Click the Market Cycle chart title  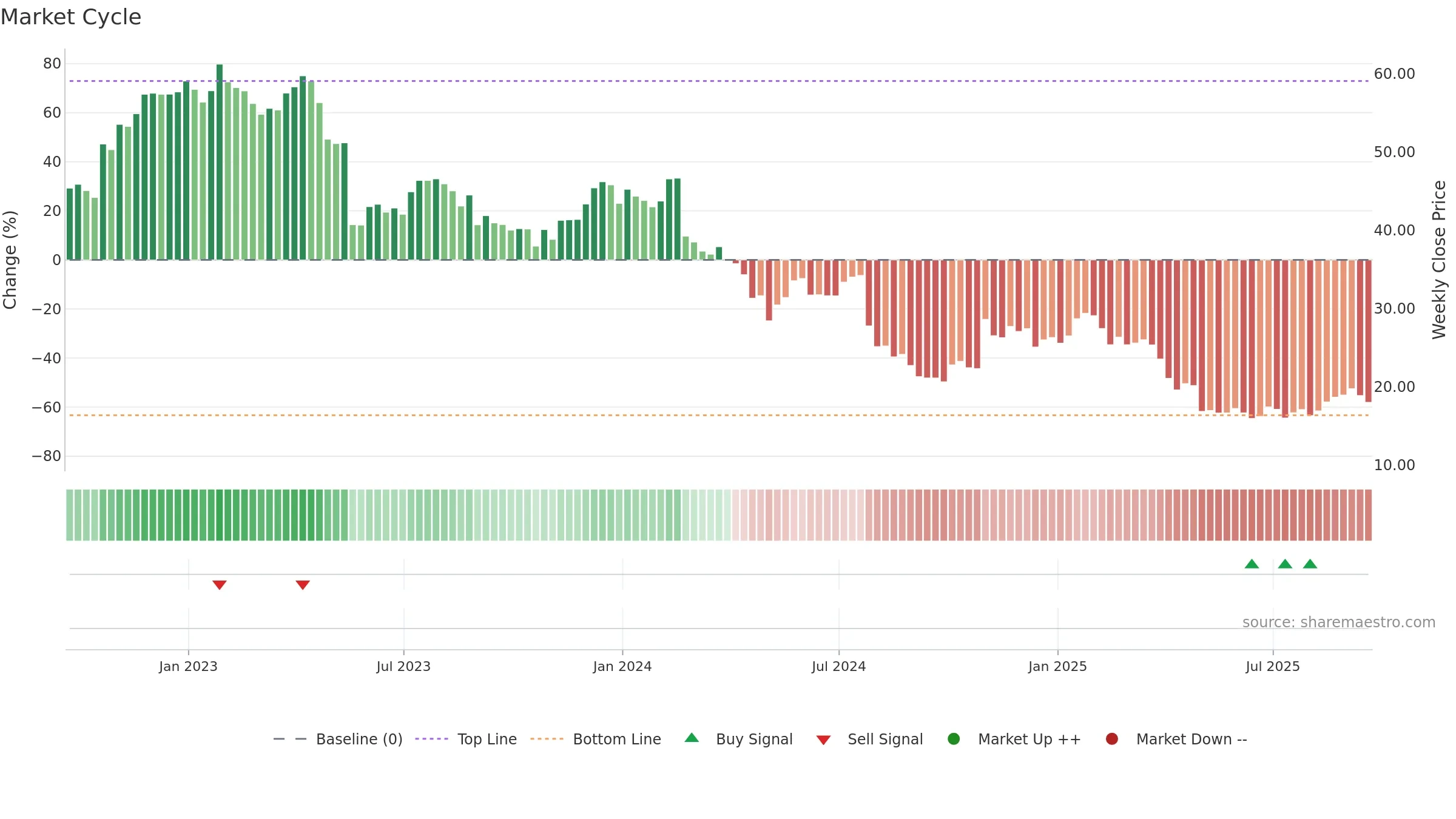pyautogui.click(x=71, y=17)
